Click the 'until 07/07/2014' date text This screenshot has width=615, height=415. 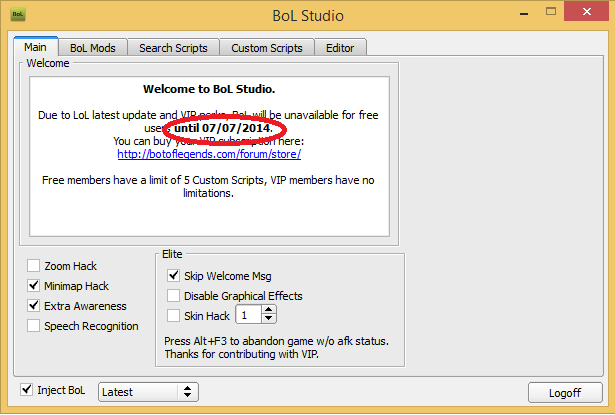222,128
